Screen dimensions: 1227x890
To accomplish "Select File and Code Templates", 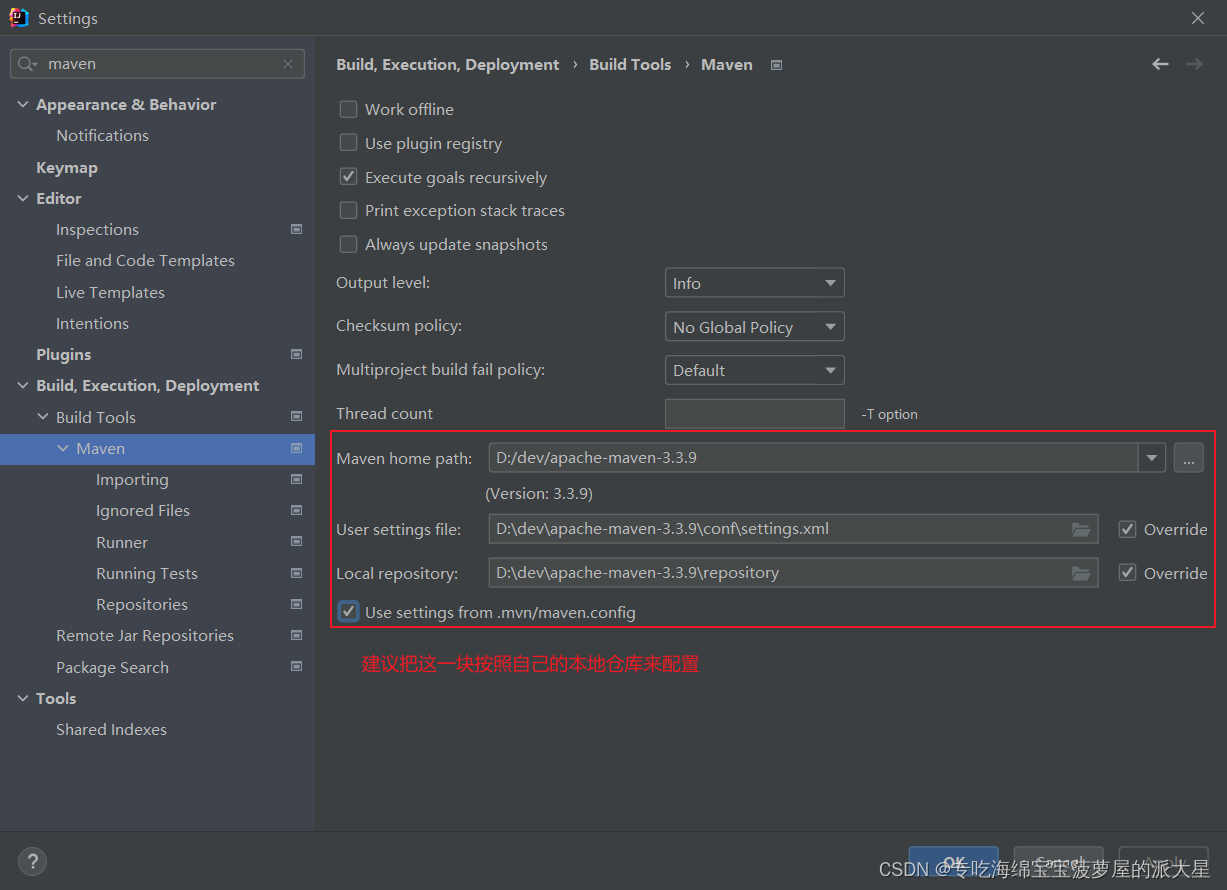I will pyautogui.click(x=145, y=260).
